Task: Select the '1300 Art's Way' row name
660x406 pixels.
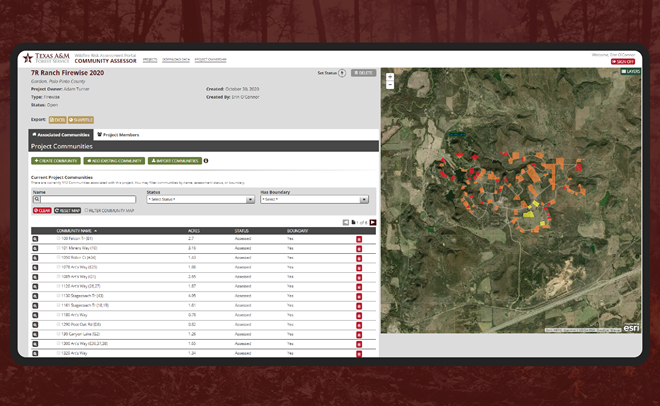Action: [x=84, y=344]
